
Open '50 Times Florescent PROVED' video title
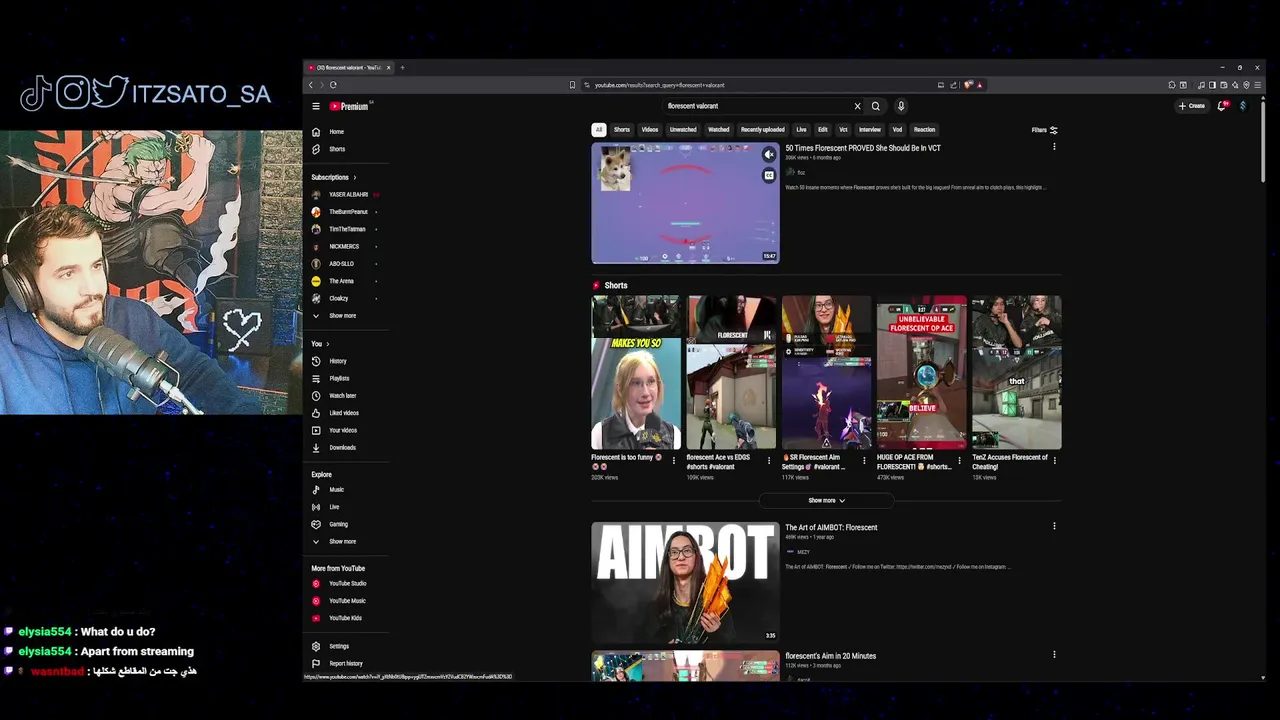click(x=863, y=148)
